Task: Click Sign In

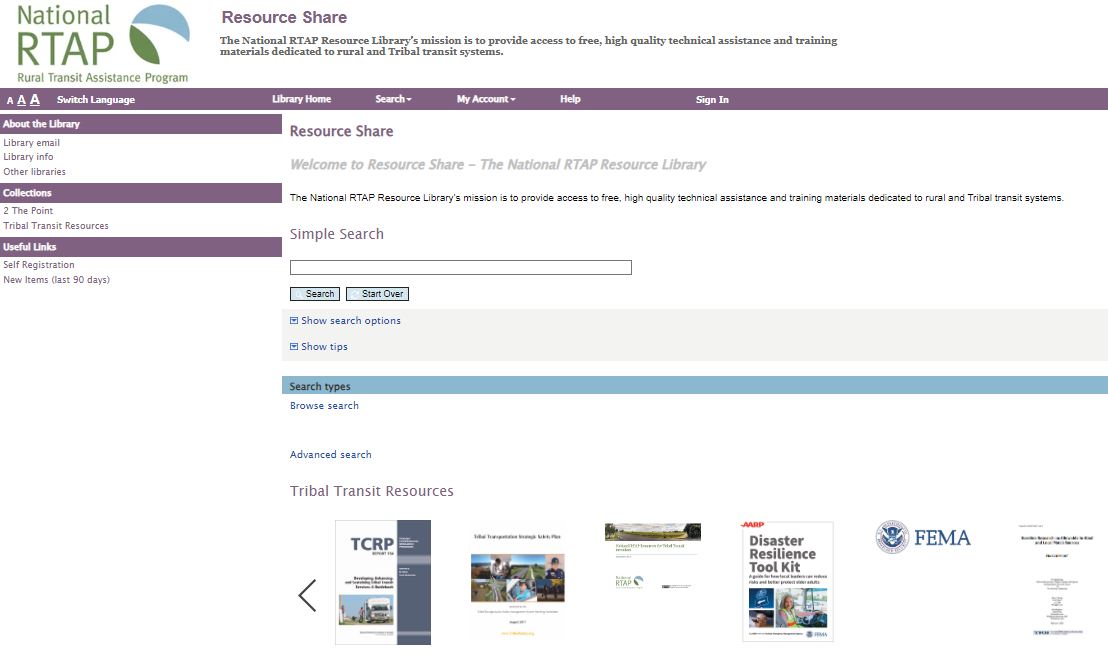Action: click(x=711, y=99)
